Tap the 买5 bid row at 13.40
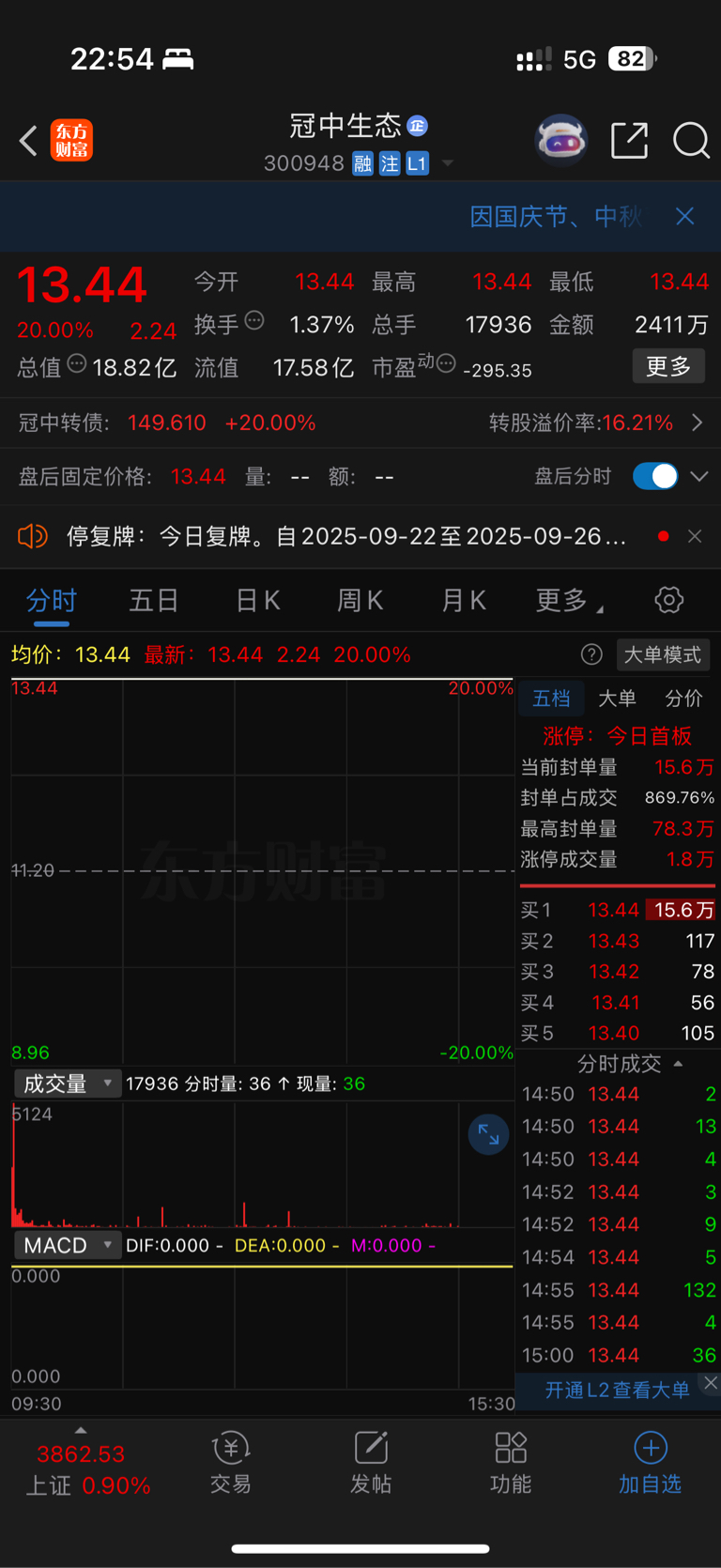 point(618,1033)
